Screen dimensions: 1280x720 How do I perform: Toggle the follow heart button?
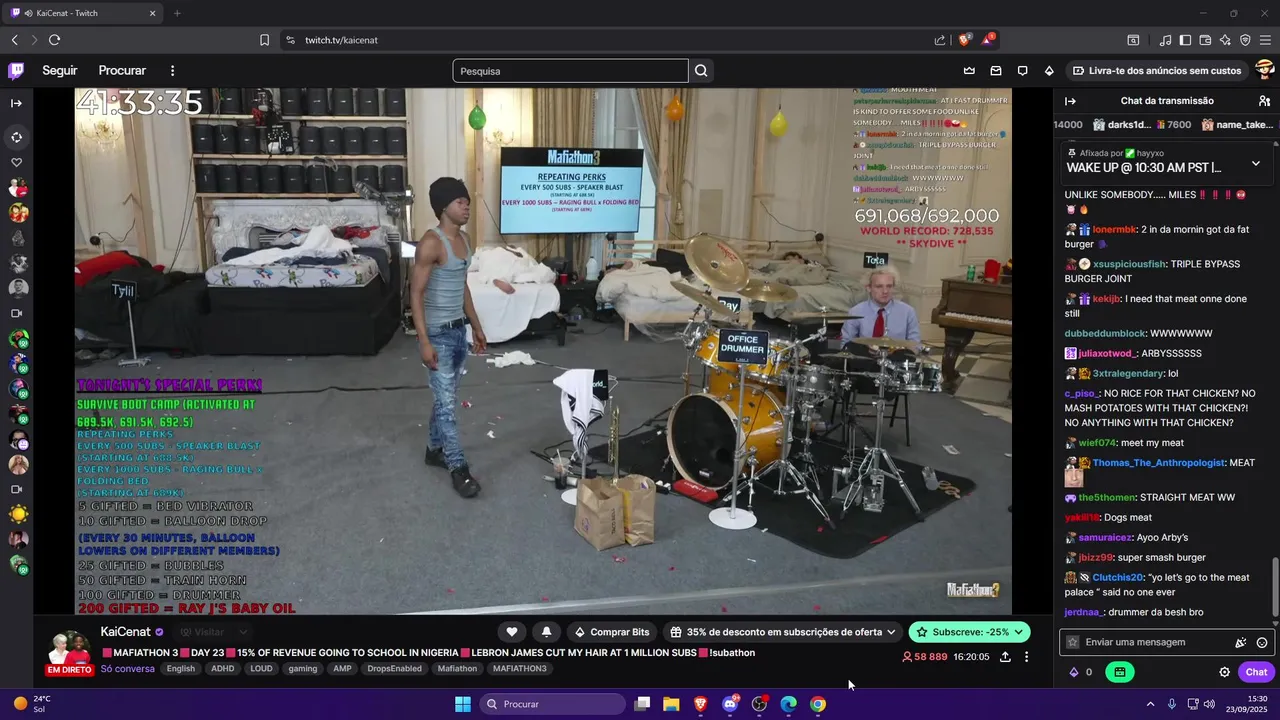512,632
